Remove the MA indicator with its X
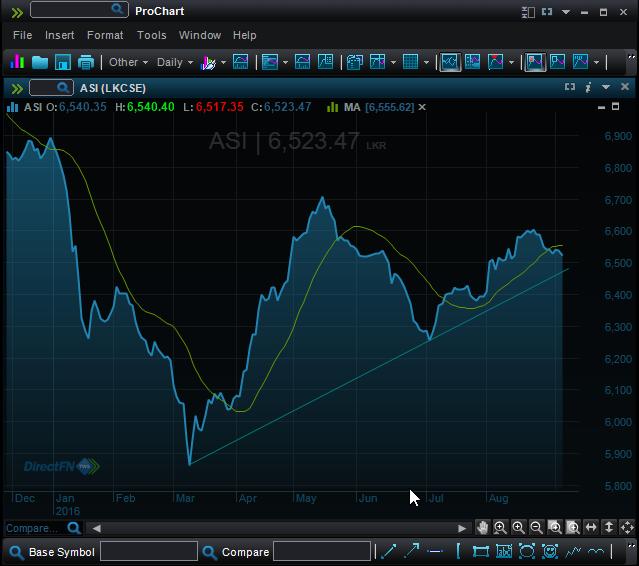The width and height of the screenshot is (639, 566). [x=422, y=107]
